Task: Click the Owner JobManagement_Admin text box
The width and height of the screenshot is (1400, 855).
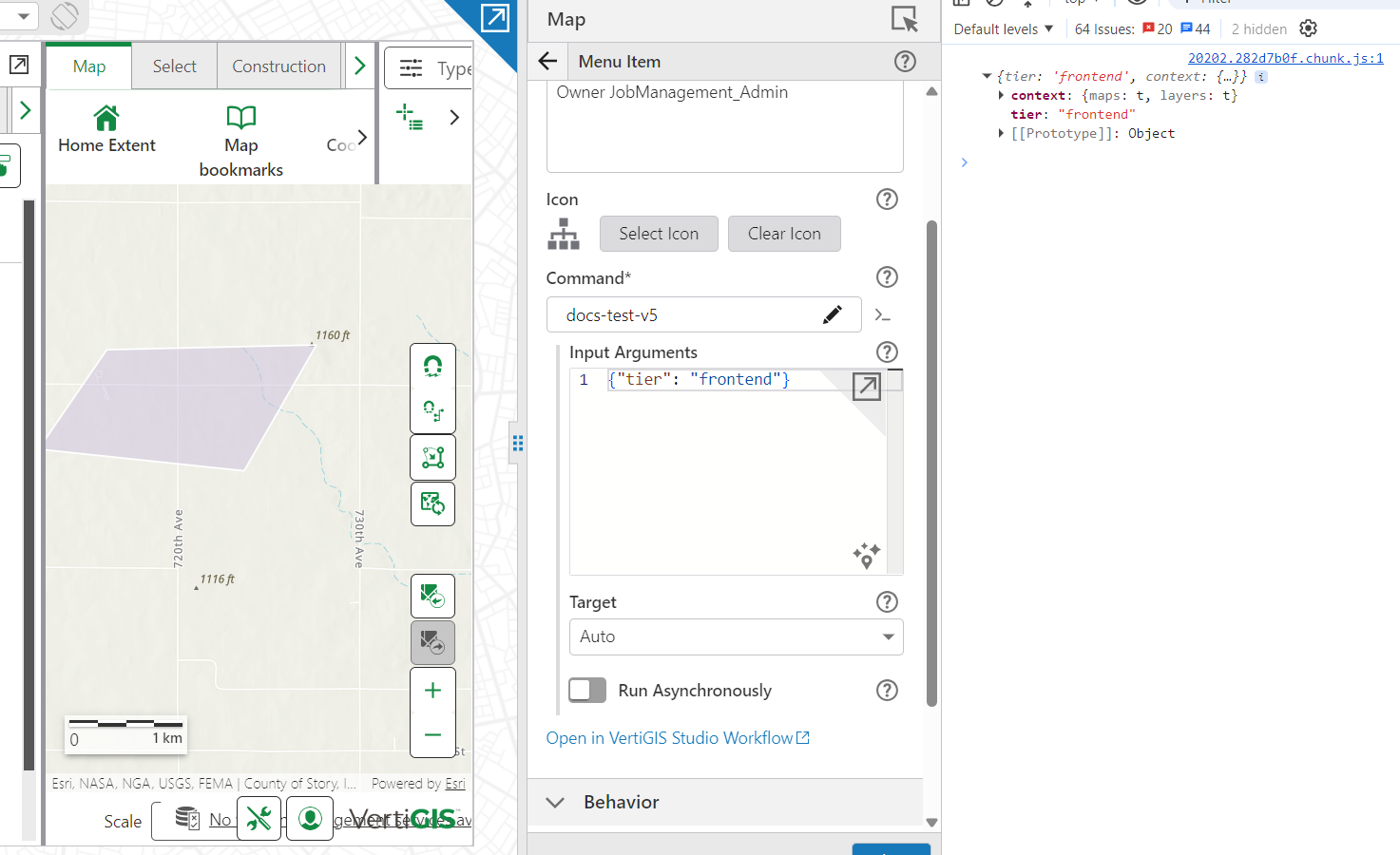Action: point(724,126)
